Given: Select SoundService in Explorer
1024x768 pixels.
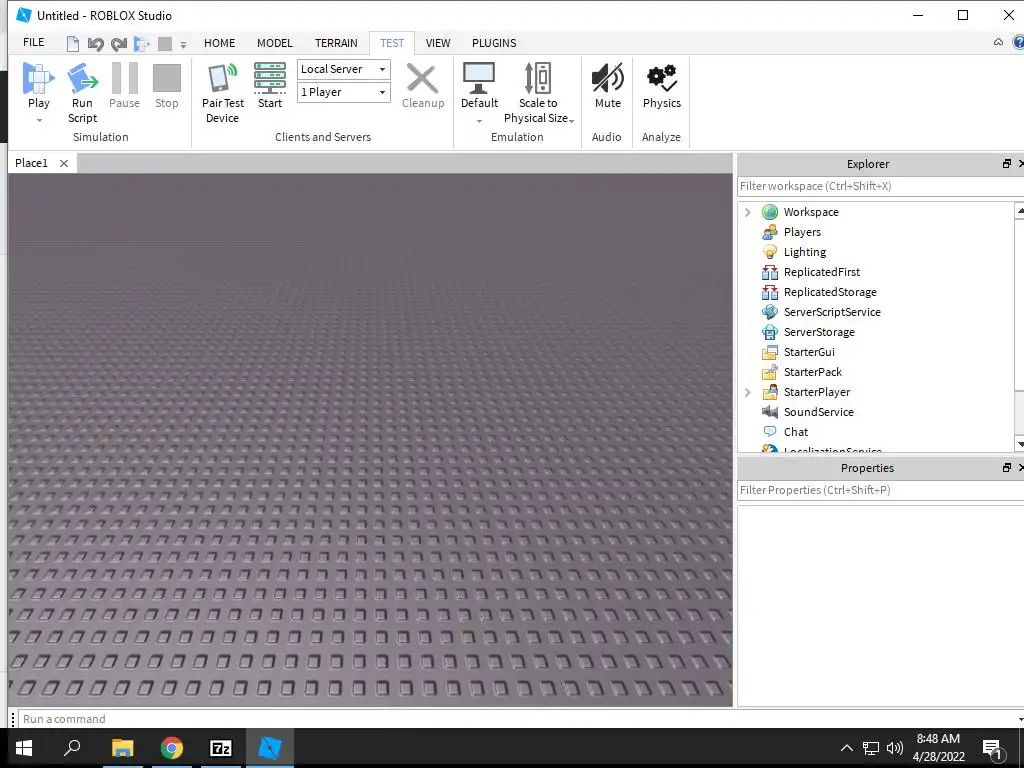Looking at the screenshot, I should [818, 412].
